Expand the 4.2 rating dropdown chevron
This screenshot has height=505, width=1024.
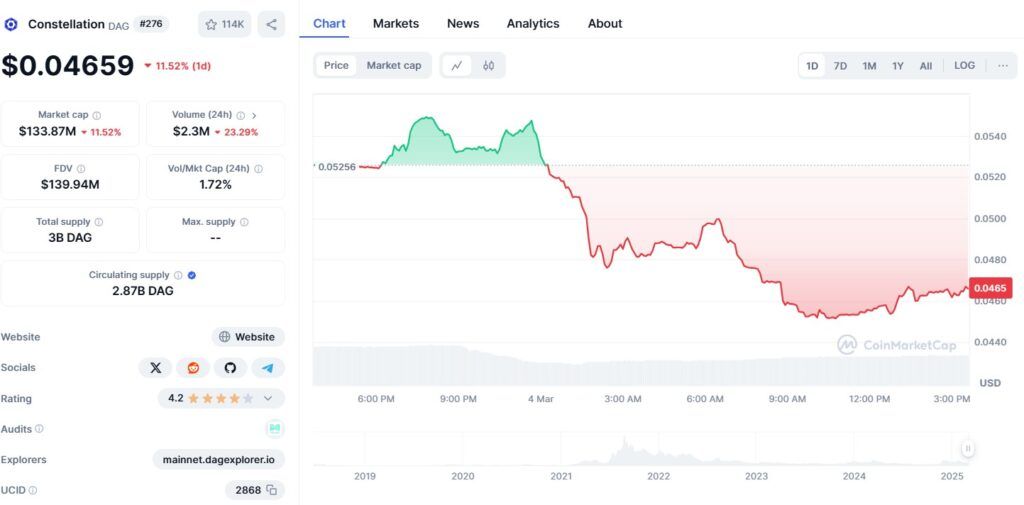[x=268, y=399]
